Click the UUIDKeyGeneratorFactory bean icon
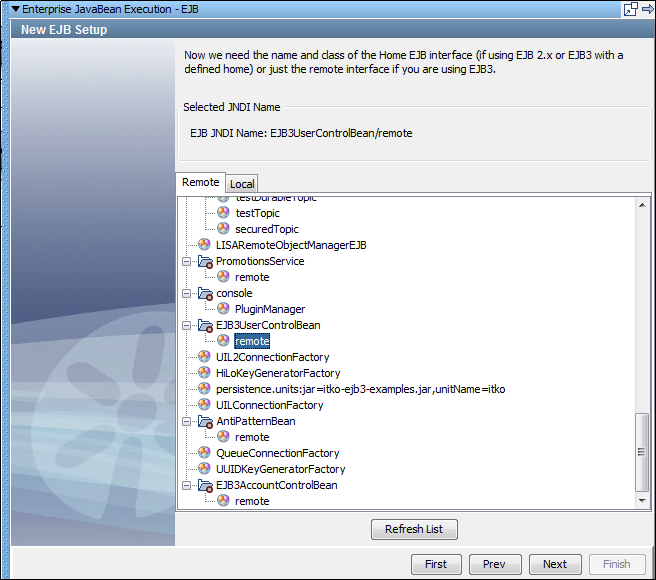656x580 pixels. click(204, 468)
